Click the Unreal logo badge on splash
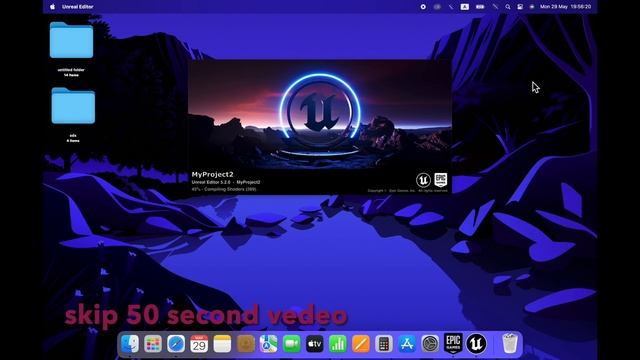640x360 pixels. pos(423,180)
